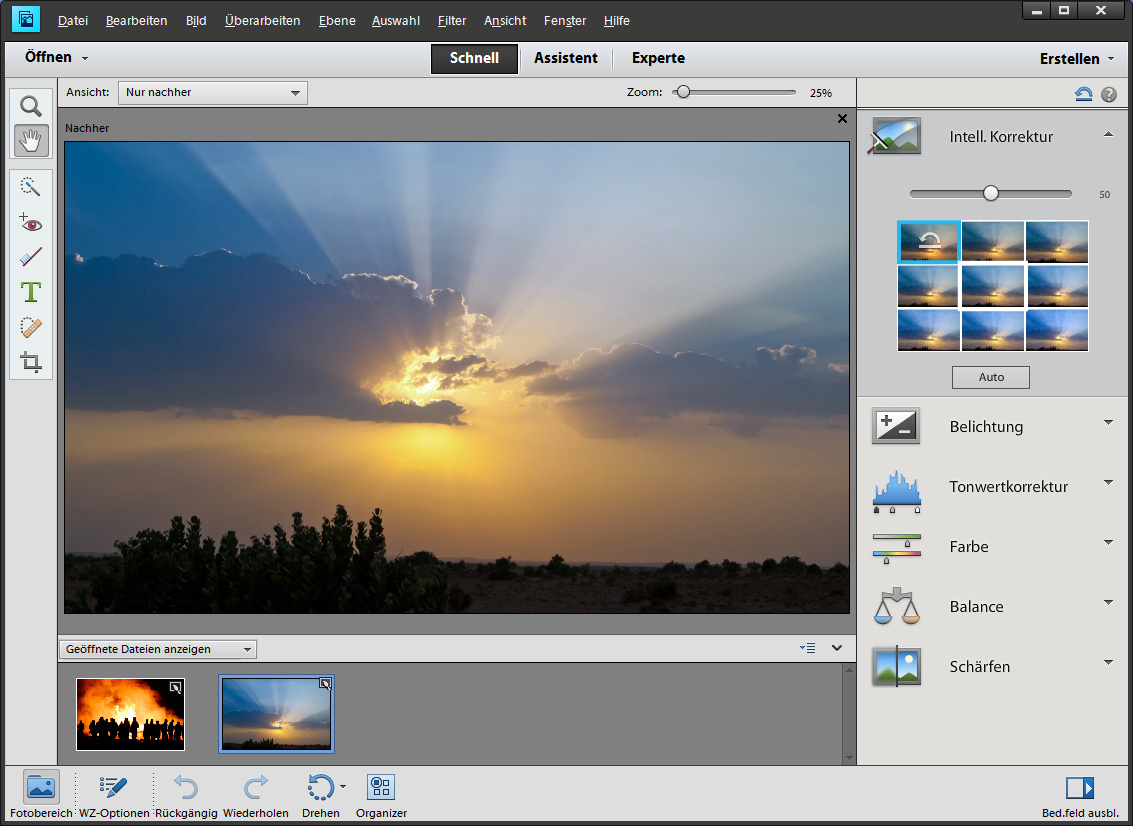Toggle the Fotobereich photo bin
Screen dimensions: 1133x826
41,795
